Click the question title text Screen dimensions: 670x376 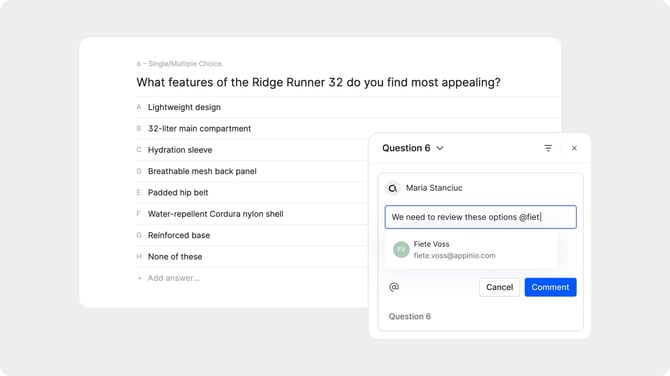pyautogui.click(x=318, y=82)
